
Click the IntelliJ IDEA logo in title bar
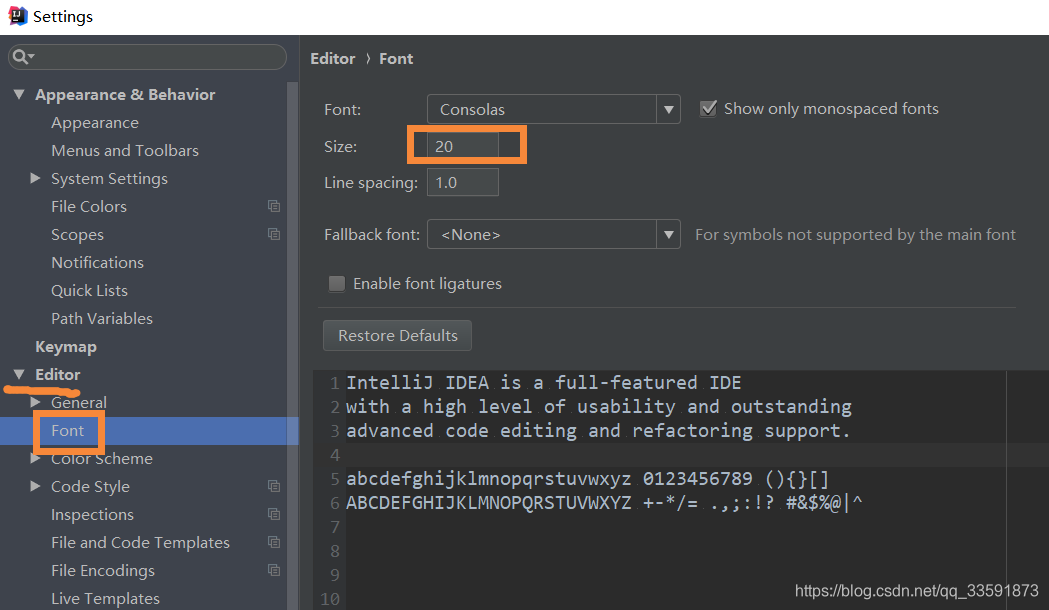pos(17,16)
